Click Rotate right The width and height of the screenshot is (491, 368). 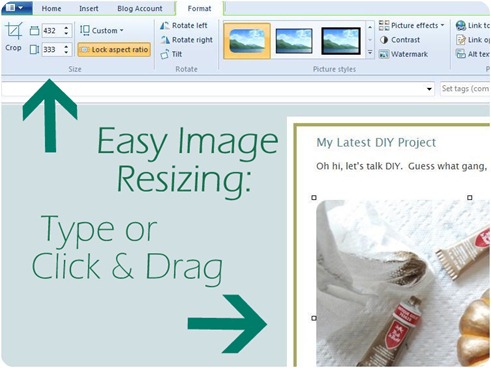coord(186,40)
